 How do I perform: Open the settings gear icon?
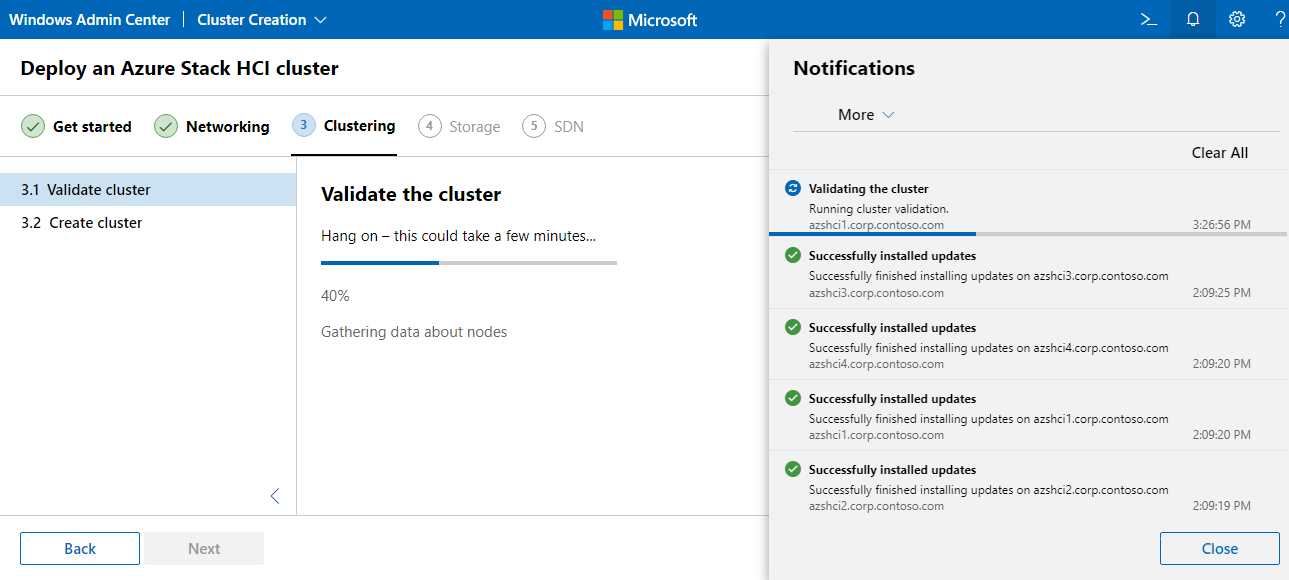(x=1237, y=19)
